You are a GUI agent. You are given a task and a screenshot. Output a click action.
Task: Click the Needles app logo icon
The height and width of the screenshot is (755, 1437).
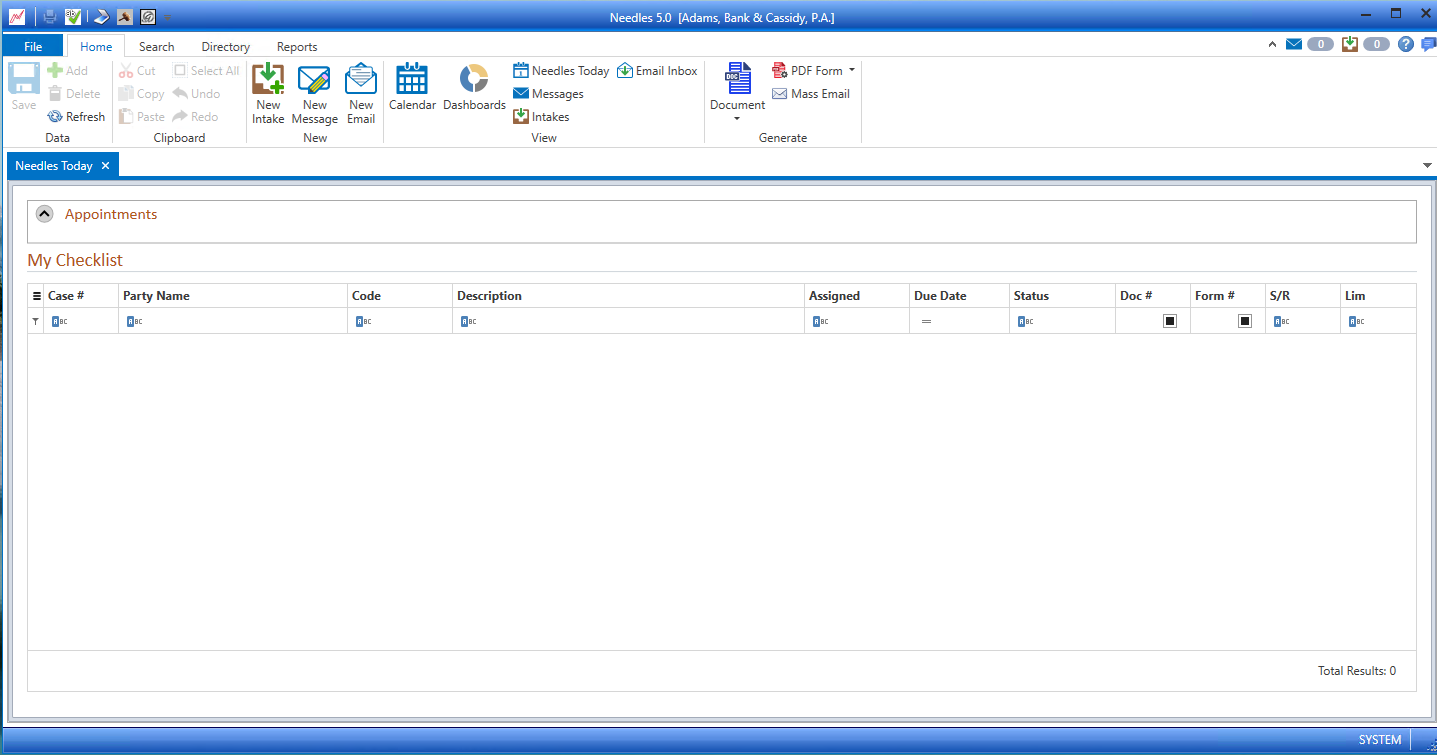16,17
